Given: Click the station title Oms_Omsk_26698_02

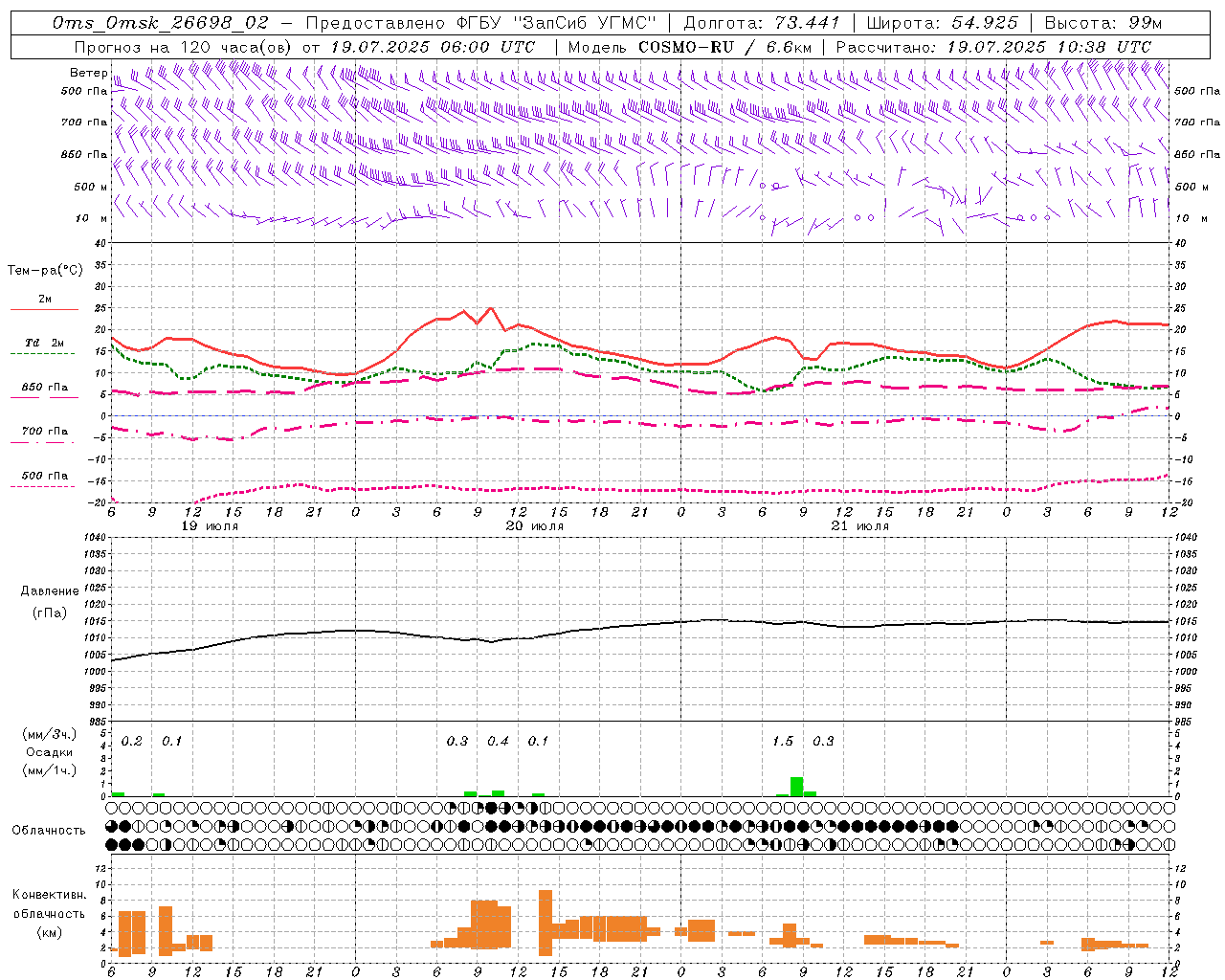Looking at the screenshot, I should click(x=161, y=23).
